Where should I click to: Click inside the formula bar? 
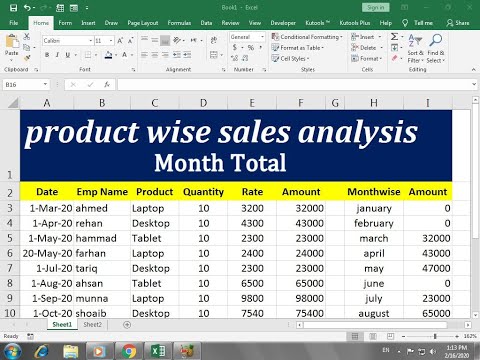[293, 85]
